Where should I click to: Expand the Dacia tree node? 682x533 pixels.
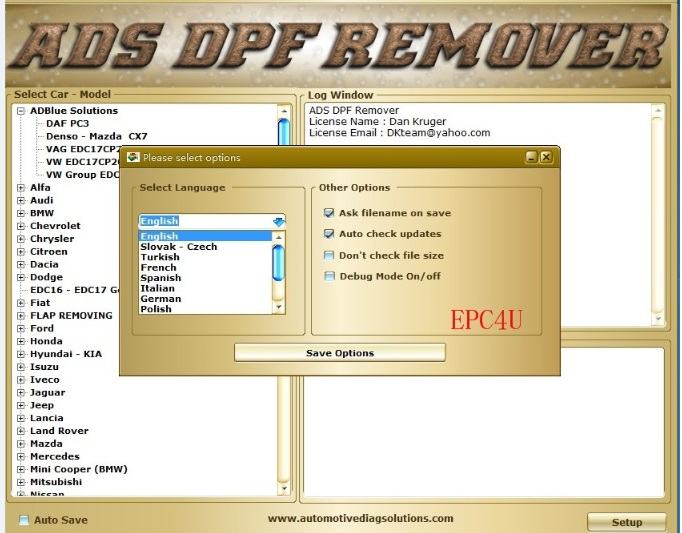[x=20, y=265]
